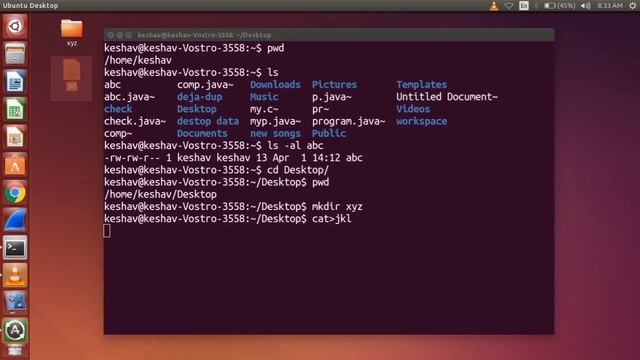
Task: Open the Ubuntu Dash search launcher
Action: tap(15, 26)
